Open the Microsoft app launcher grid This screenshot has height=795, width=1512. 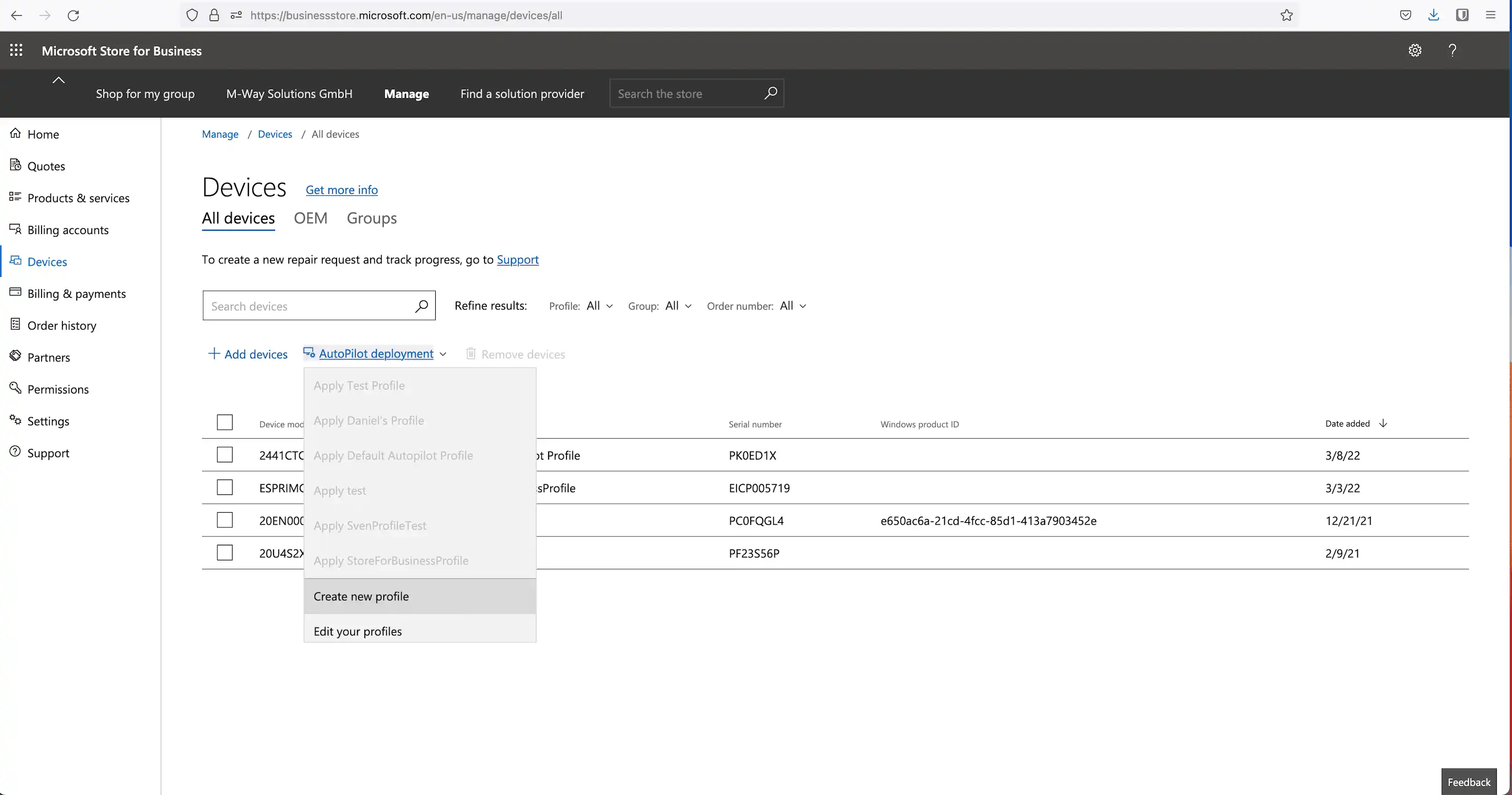[x=16, y=50]
